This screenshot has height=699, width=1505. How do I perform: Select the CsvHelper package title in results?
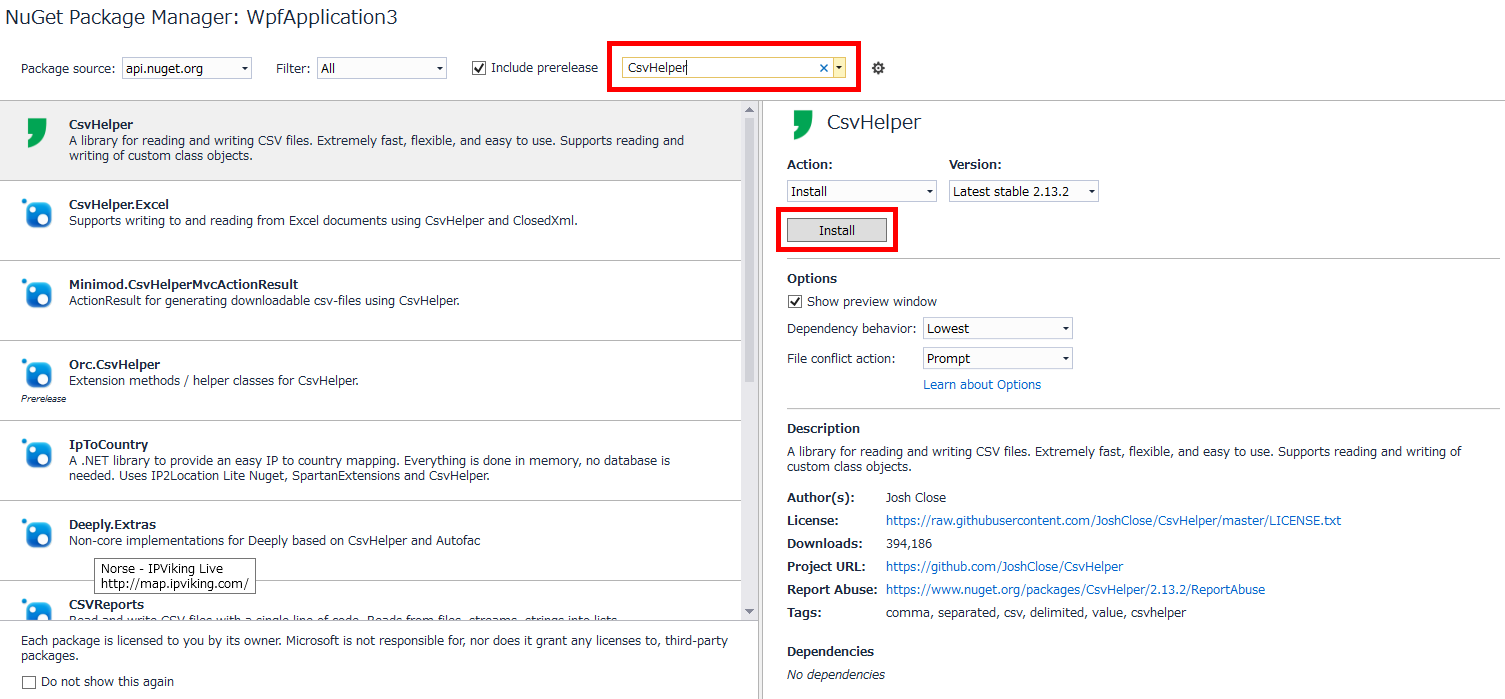click(101, 125)
